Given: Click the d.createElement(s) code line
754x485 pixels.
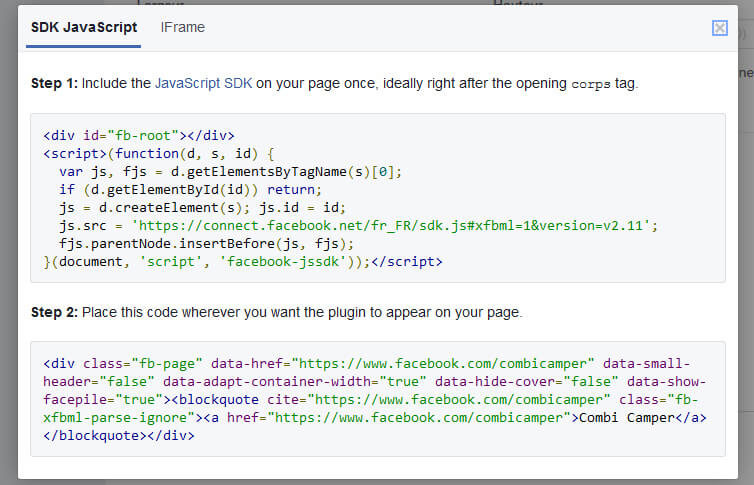Looking at the screenshot, I should point(202,208).
